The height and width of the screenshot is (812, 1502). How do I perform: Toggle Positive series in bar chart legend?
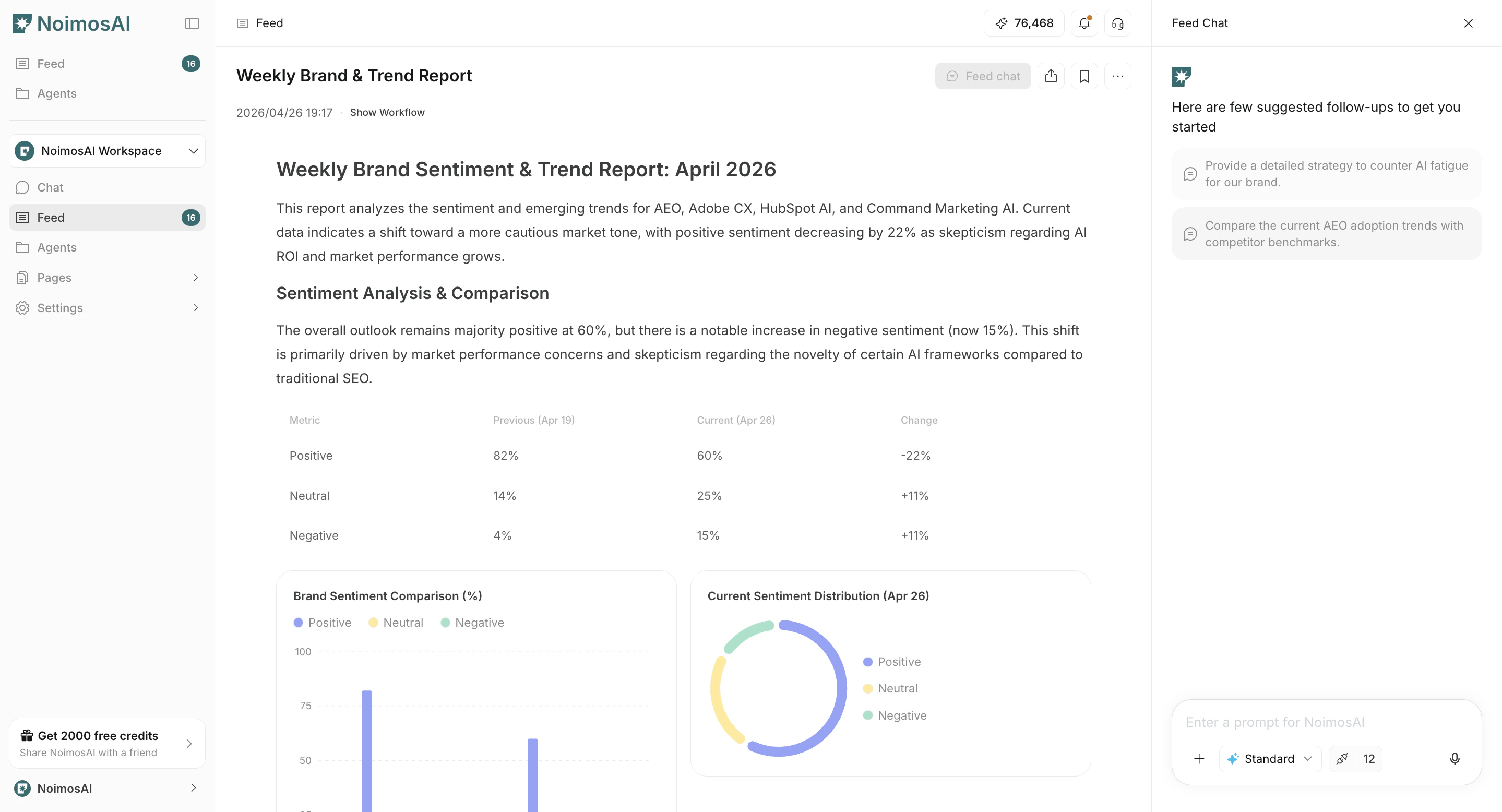pyautogui.click(x=323, y=623)
